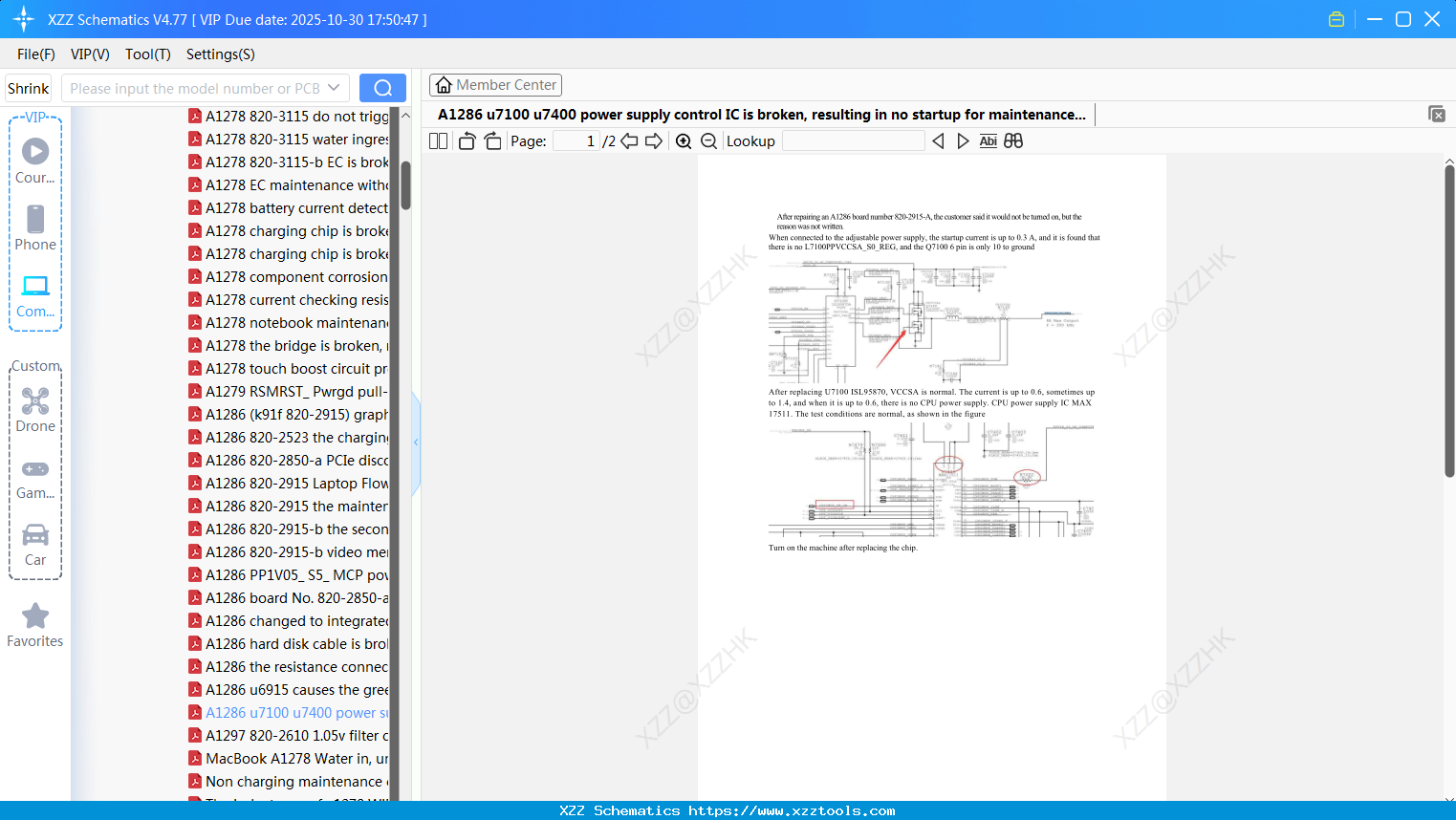Open 'A1286 820-2915-b video me' file
The height and width of the screenshot is (820, 1456).
coord(288,551)
